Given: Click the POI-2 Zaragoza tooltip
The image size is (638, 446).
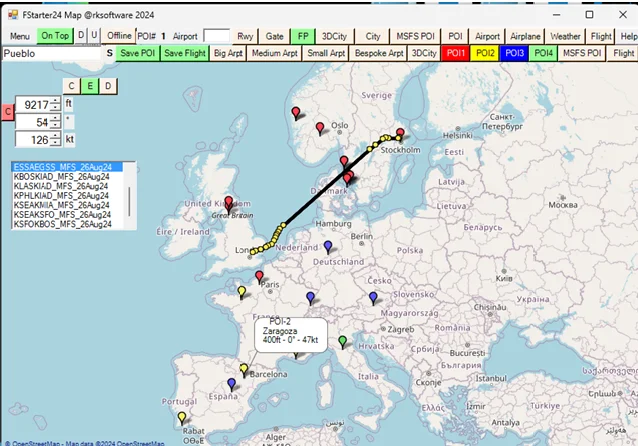Looking at the screenshot, I should [291, 335].
